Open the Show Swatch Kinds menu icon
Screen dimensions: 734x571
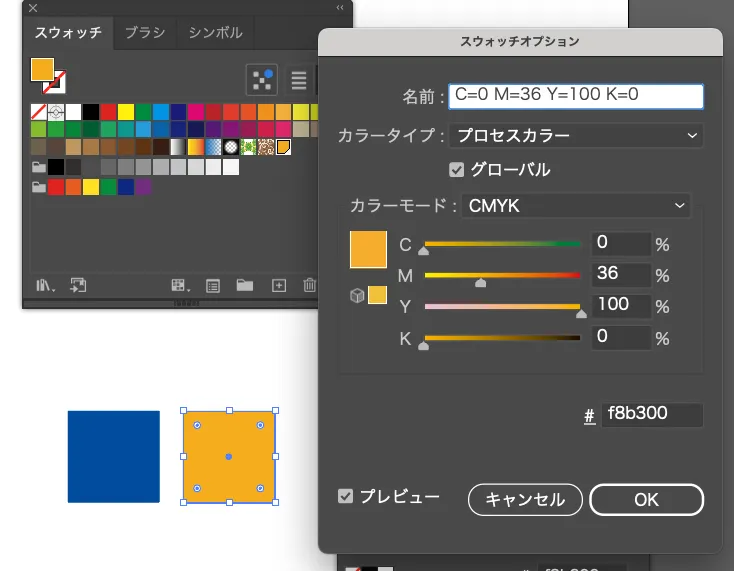(180, 285)
